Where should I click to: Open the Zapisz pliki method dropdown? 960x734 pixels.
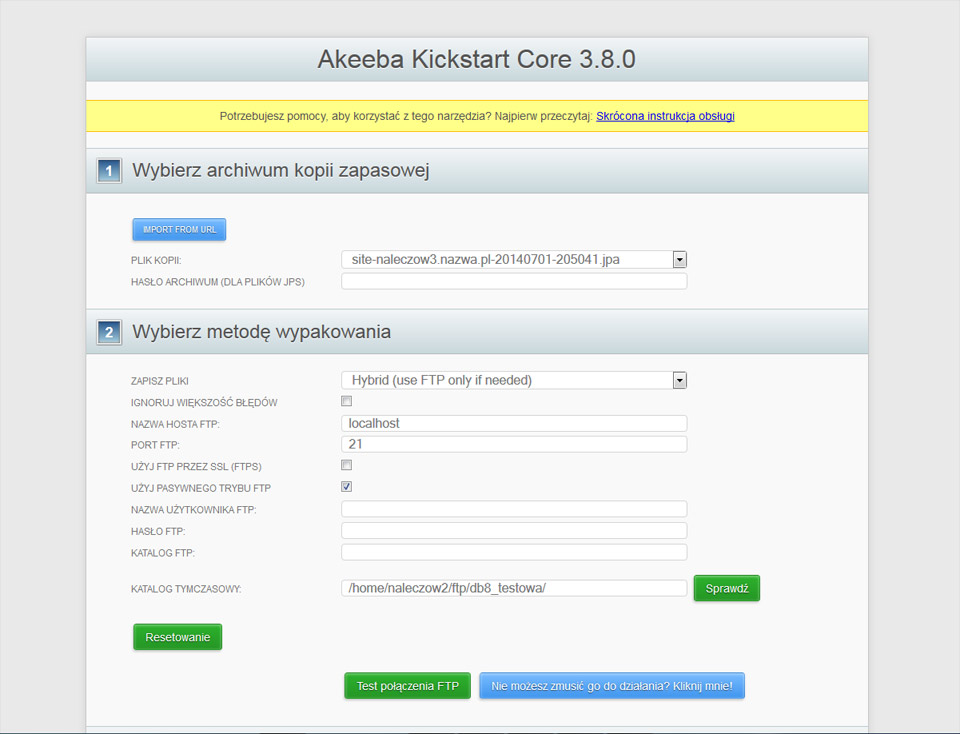point(514,380)
